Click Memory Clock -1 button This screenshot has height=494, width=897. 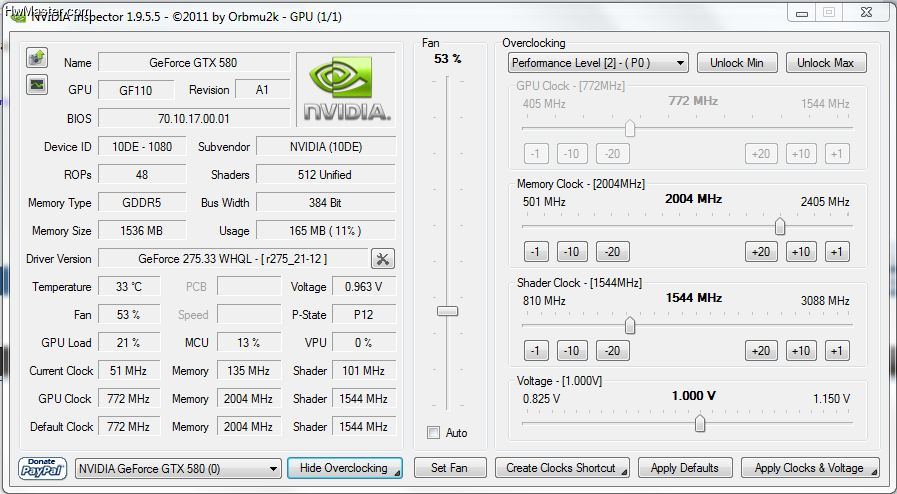(536, 252)
